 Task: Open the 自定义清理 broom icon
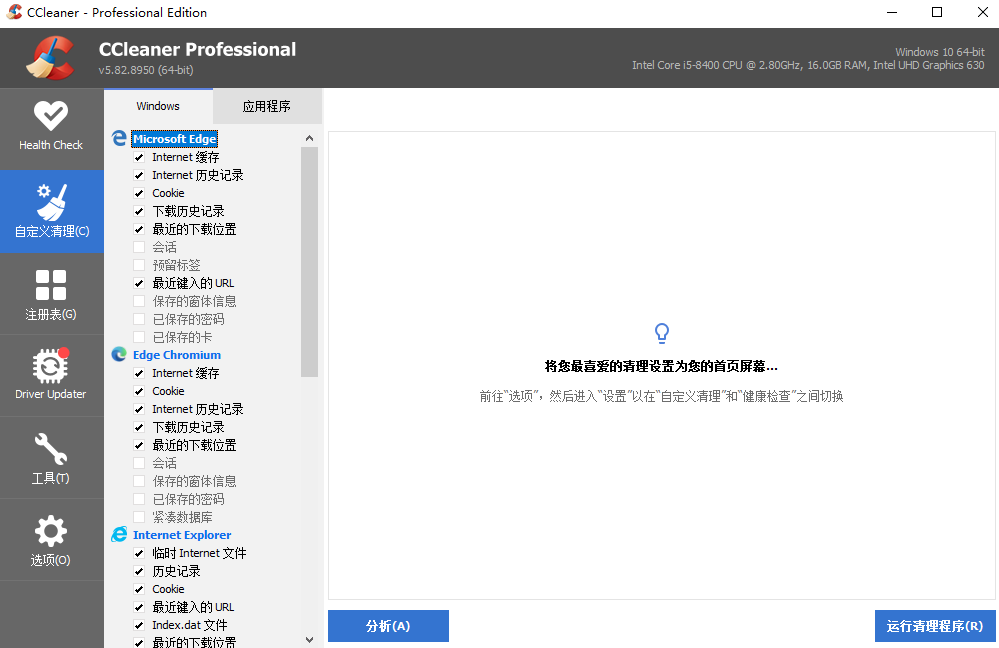click(51, 203)
